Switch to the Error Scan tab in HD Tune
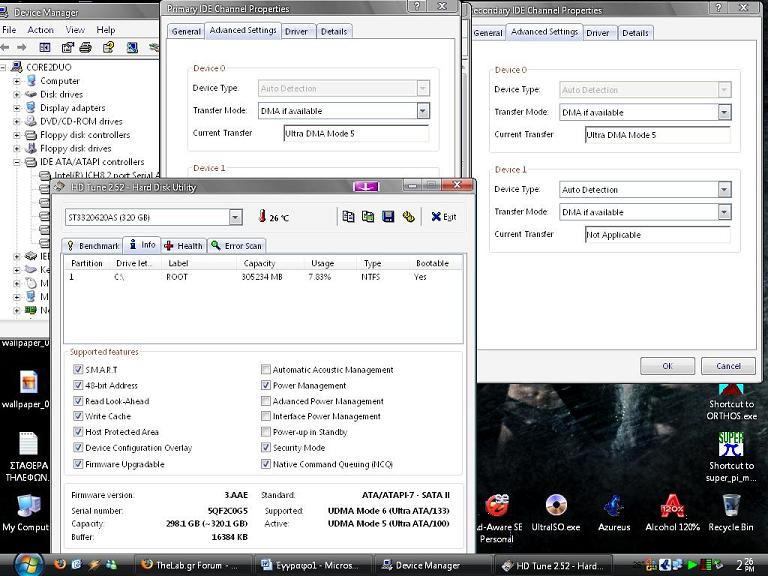 point(237,246)
